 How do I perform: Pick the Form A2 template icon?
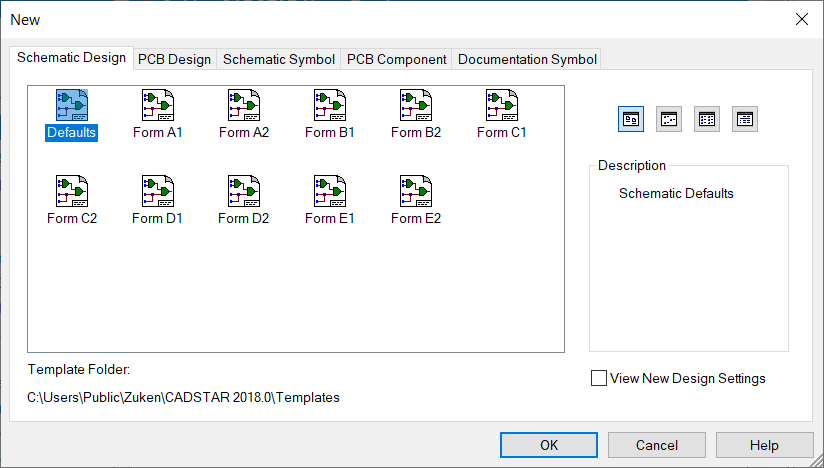point(244,105)
